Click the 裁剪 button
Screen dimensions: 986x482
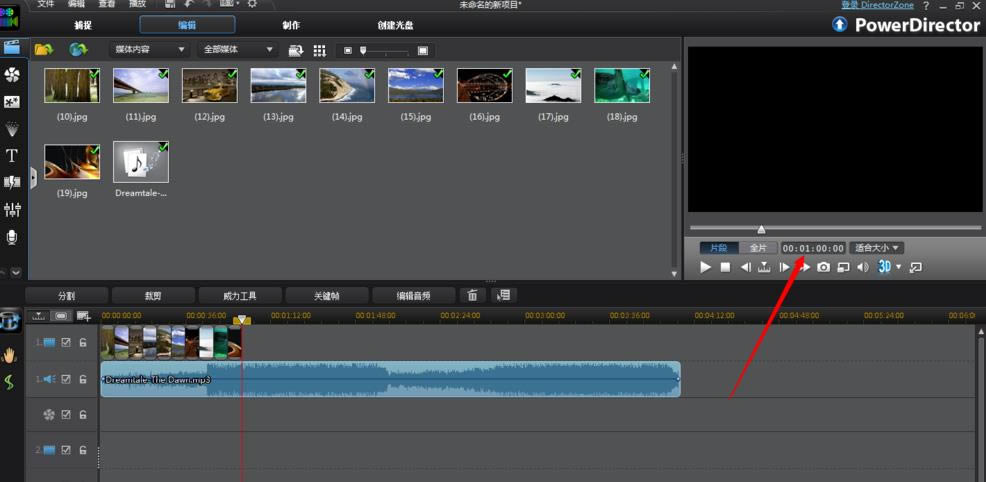pyautogui.click(x=153, y=295)
